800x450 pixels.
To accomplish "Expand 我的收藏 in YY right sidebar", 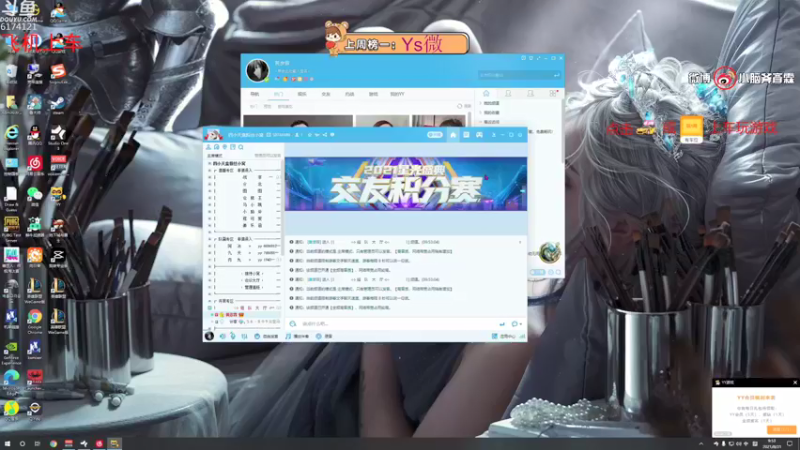I will [490, 112].
